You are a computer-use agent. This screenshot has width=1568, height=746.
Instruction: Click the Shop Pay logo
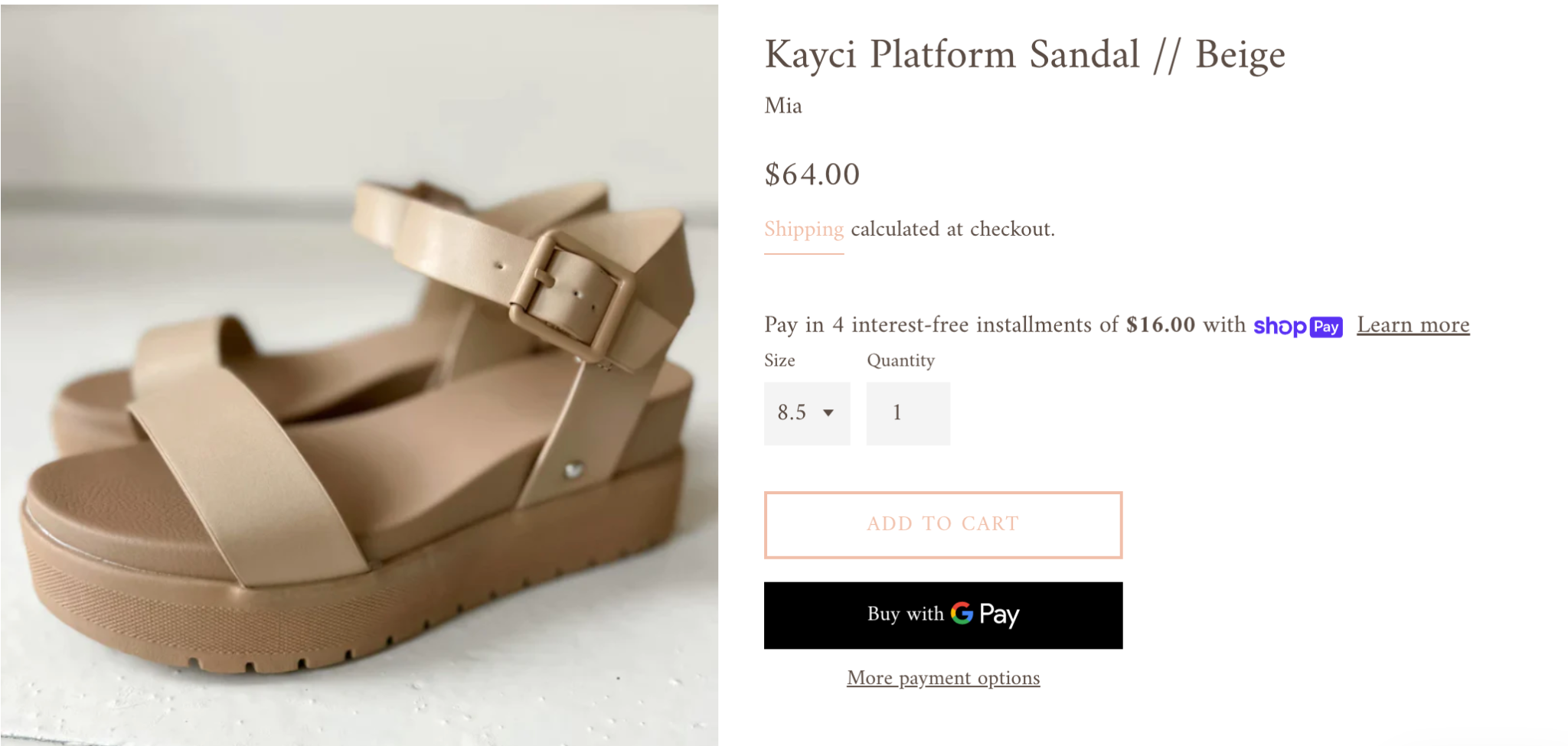point(1297,327)
